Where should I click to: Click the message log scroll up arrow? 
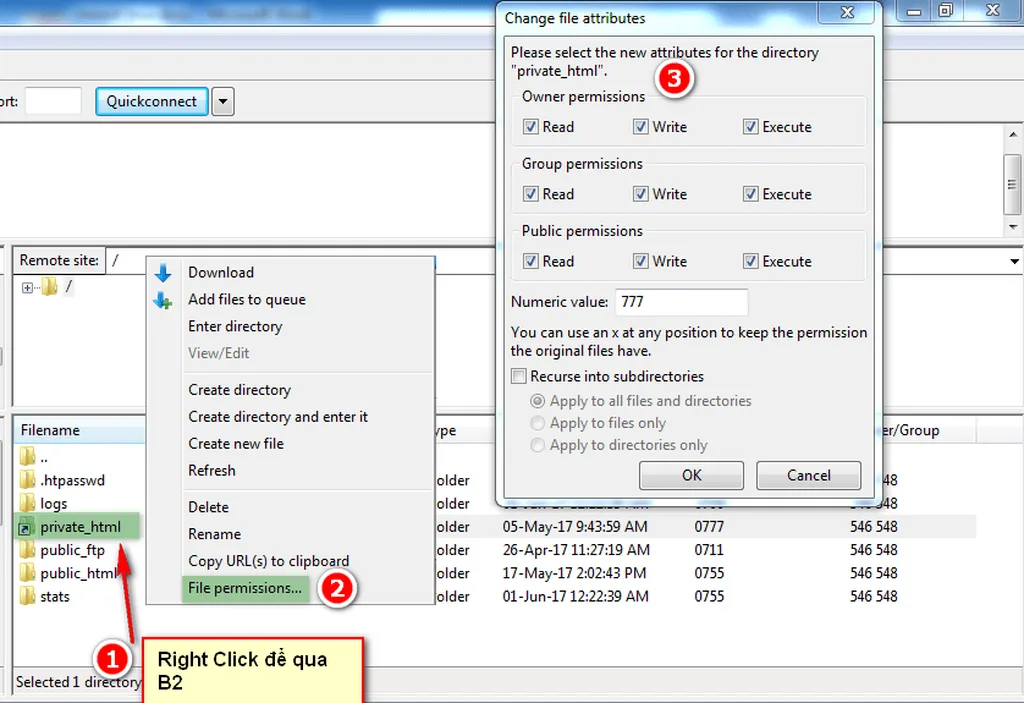(1013, 135)
